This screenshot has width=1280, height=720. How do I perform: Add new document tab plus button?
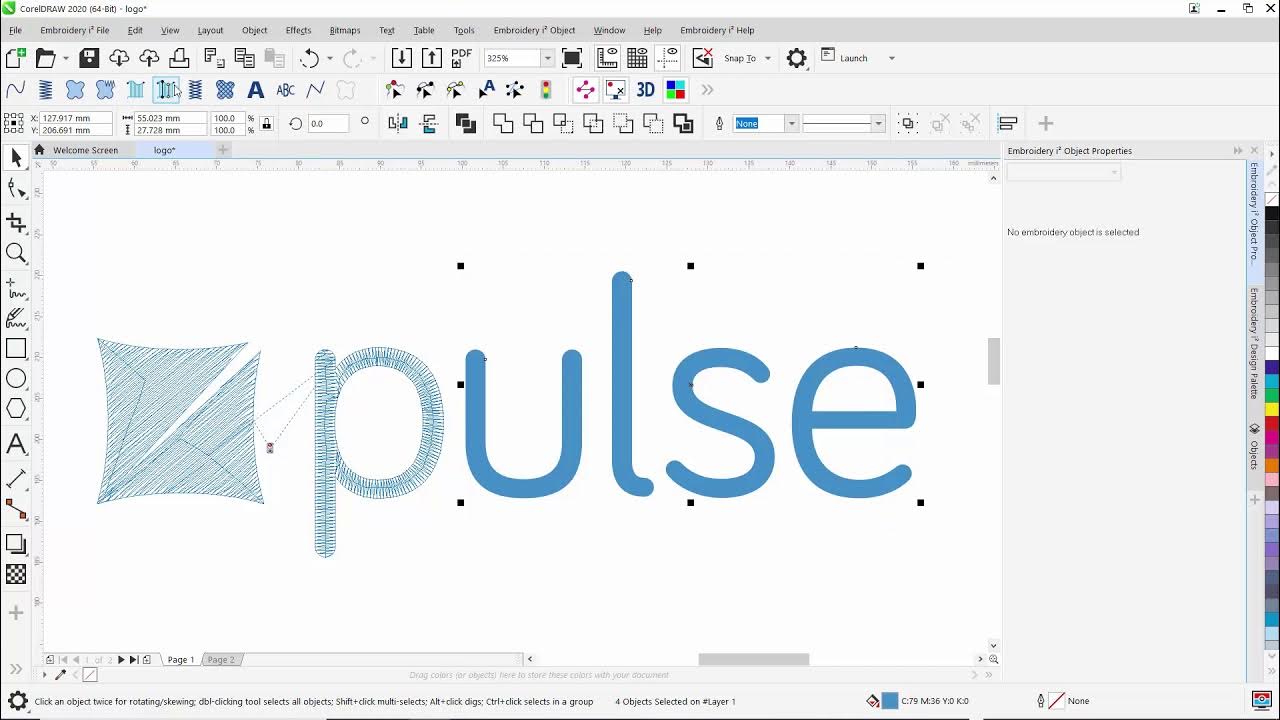(x=223, y=150)
